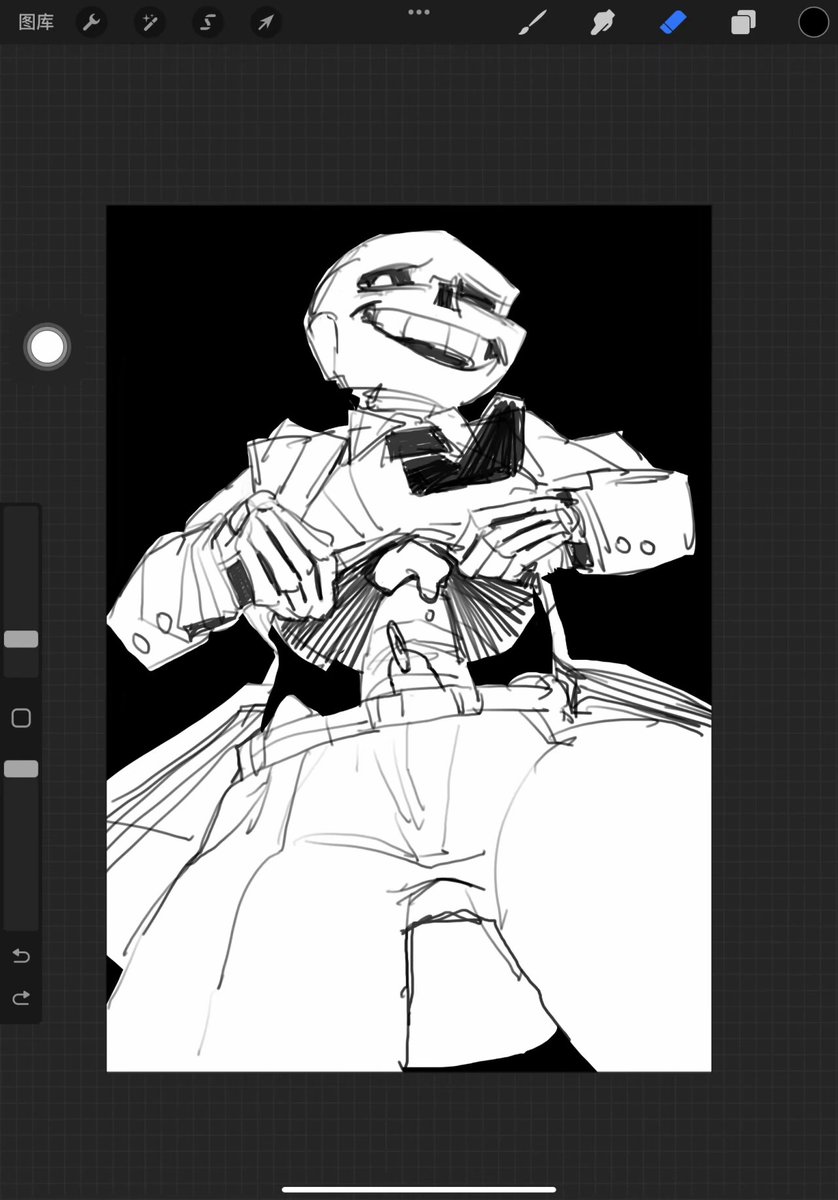This screenshot has width=838, height=1200.
Task: Select the Transform arrow tool
Action: coord(265,22)
